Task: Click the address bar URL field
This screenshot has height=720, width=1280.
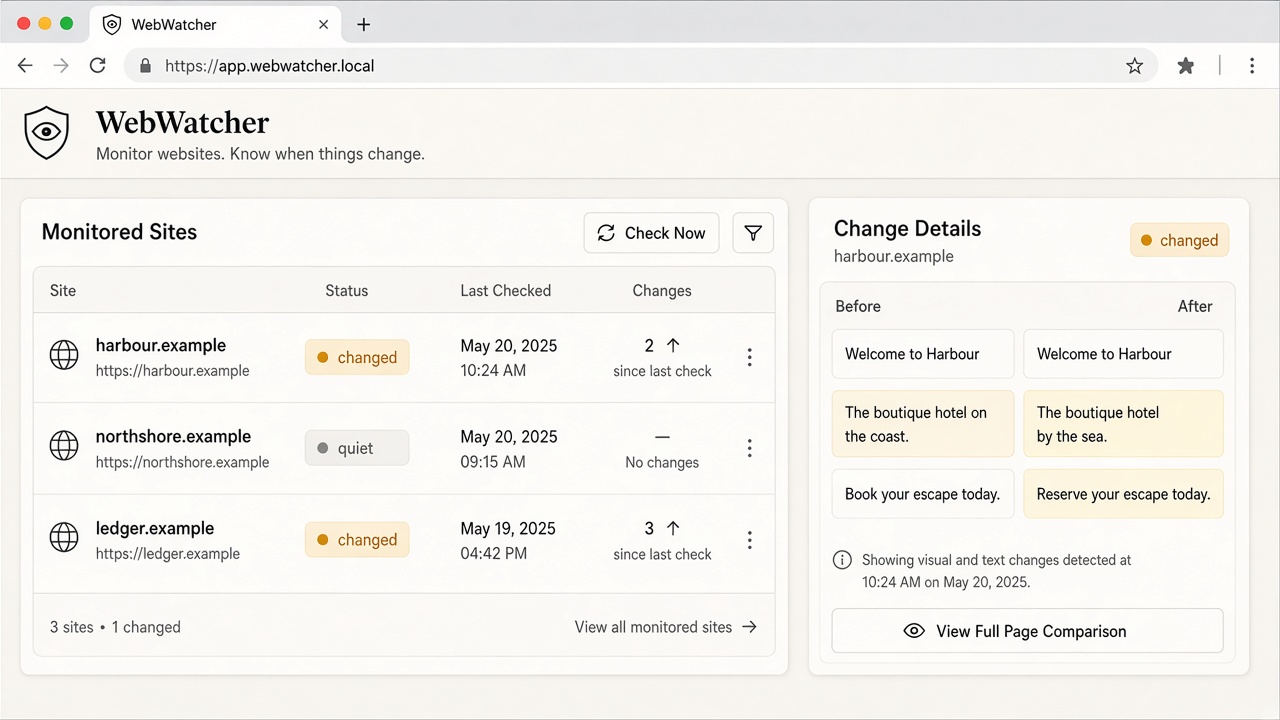Action: (x=640, y=66)
